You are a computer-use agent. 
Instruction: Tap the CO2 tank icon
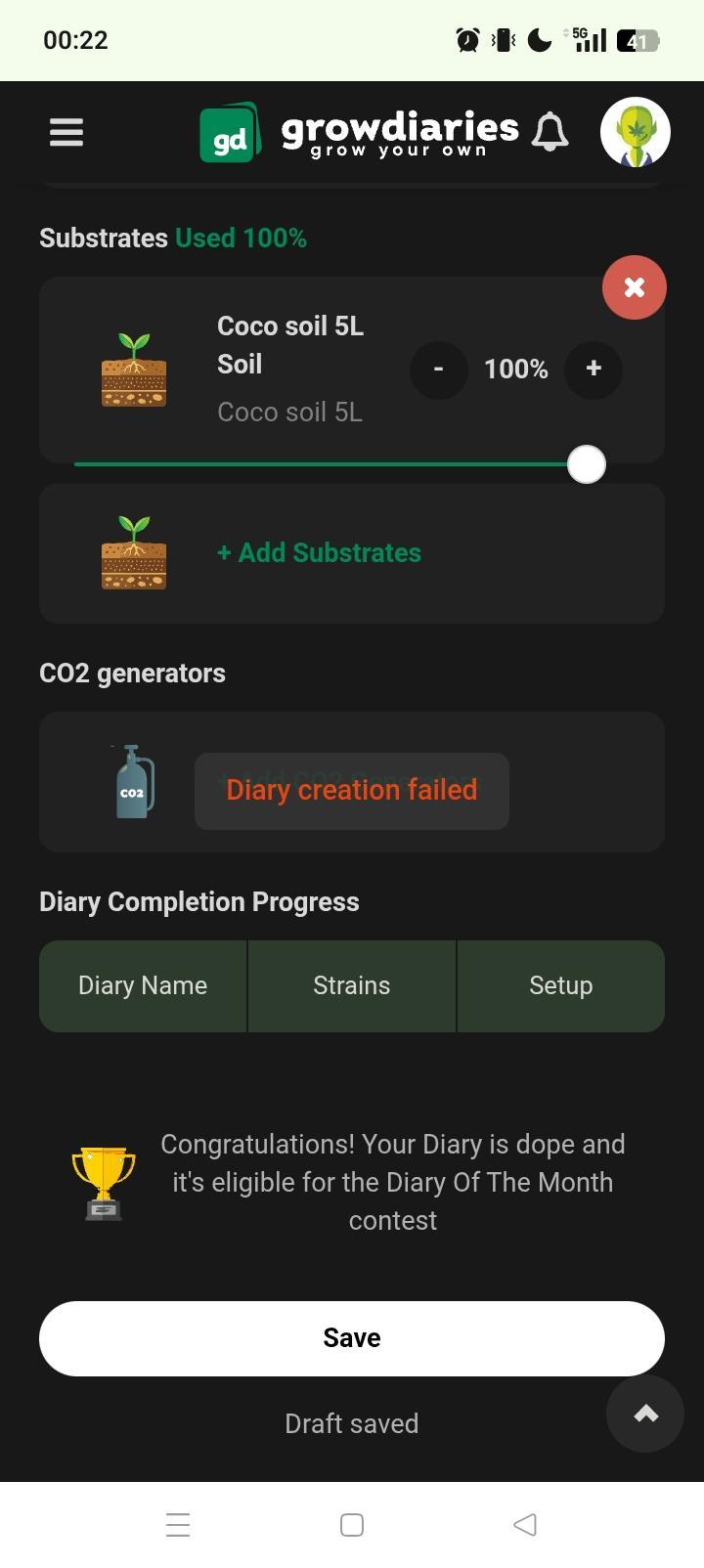132,782
